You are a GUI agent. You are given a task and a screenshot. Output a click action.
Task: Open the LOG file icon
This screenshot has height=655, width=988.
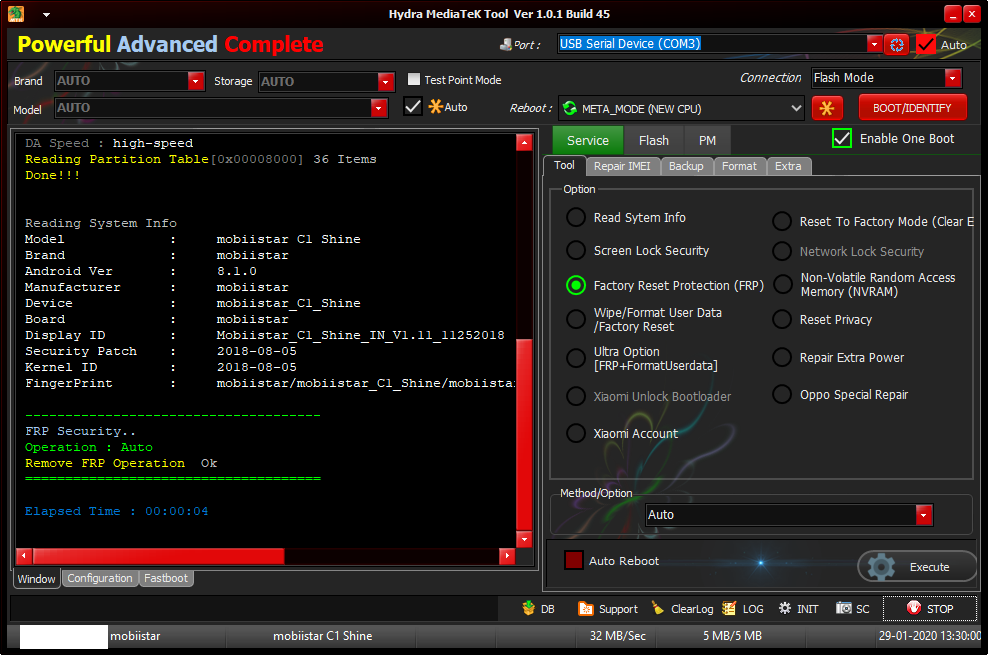[743, 608]
